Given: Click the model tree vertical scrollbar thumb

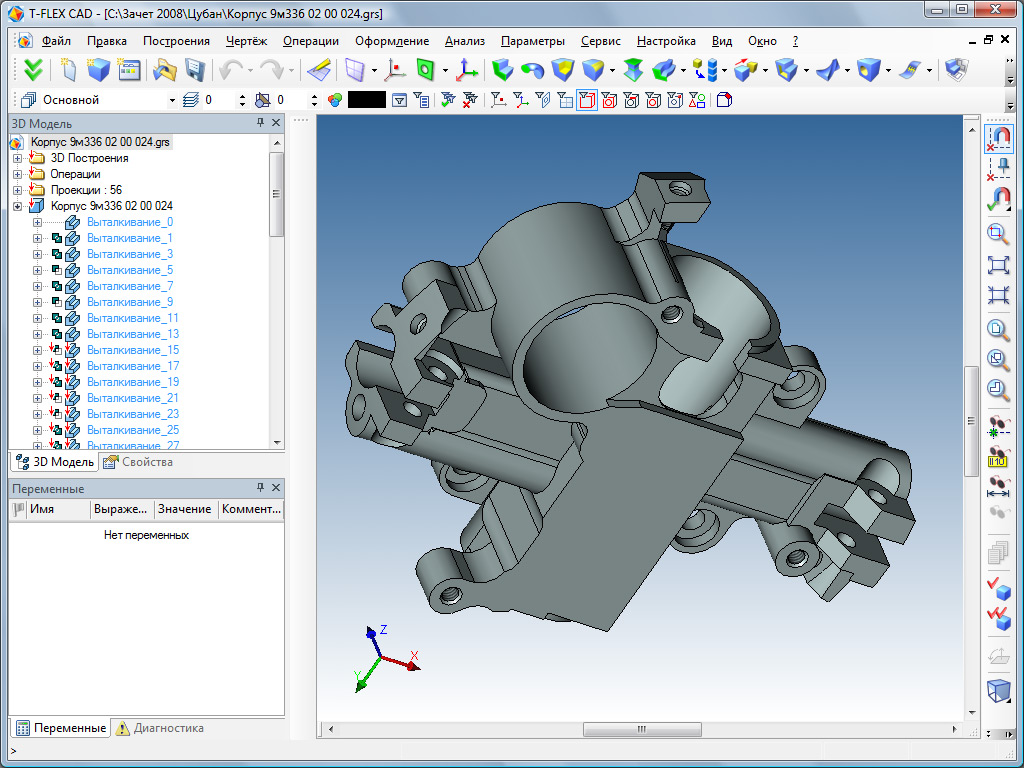Looking at the screenshot, I should (x=277, y=194).
